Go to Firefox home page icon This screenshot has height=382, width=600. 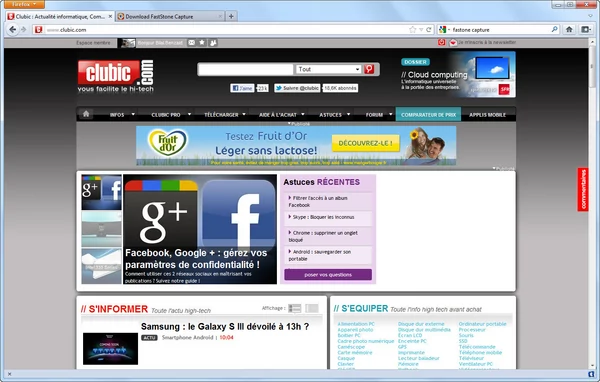[x=569, y=29]
